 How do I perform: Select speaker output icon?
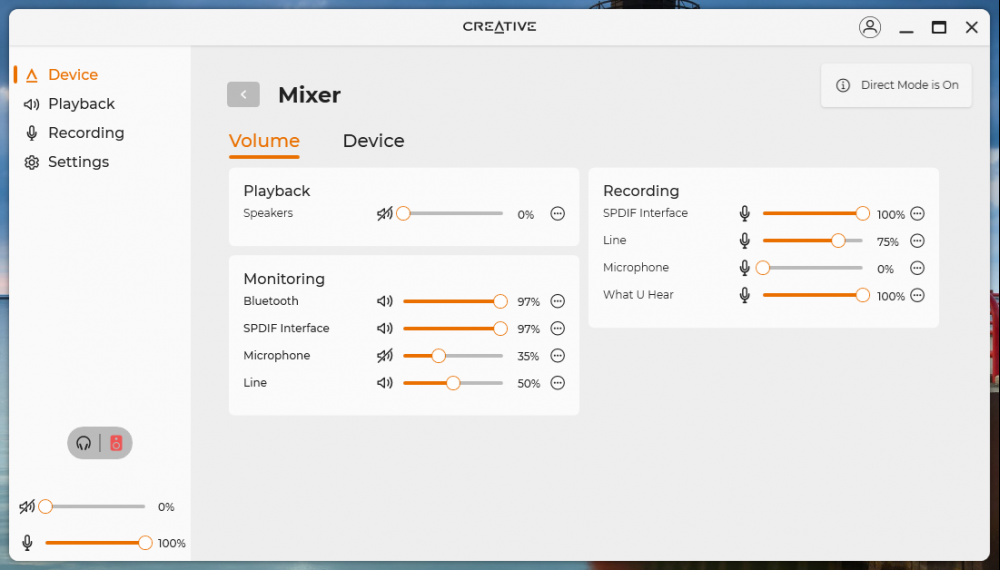point(116,443)
